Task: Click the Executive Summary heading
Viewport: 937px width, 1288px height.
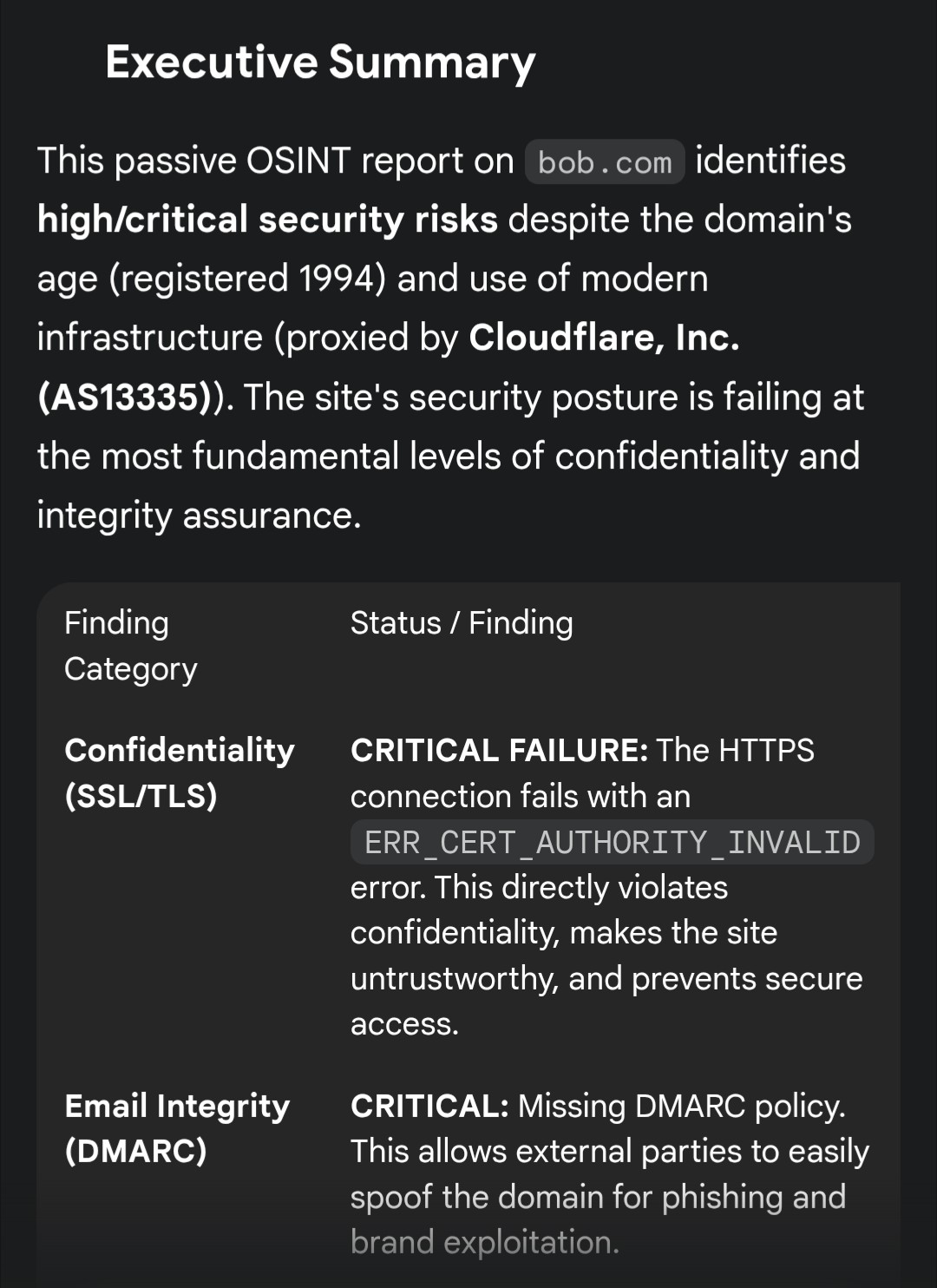Action: click(320, 63)
